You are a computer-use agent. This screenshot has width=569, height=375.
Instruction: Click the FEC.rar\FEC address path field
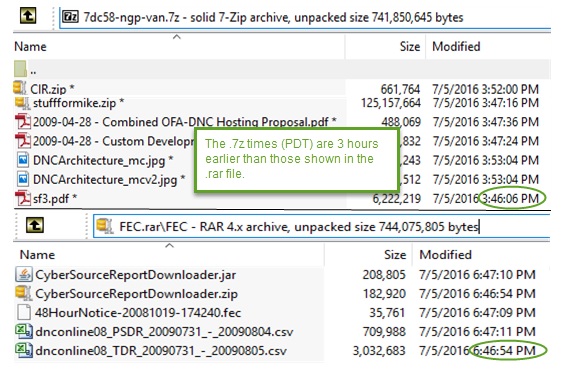pyautogui.click(x=322, y=226)
